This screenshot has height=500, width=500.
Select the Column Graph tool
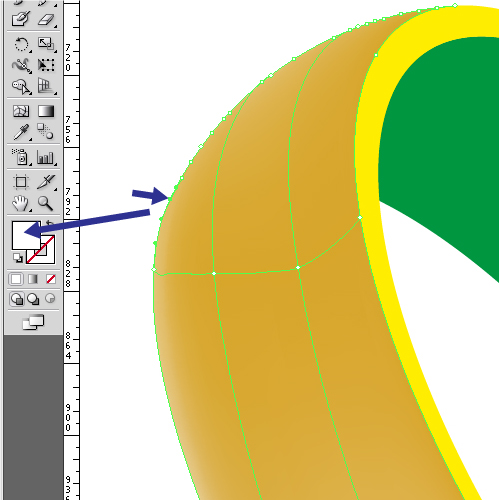tap(46, 158)
